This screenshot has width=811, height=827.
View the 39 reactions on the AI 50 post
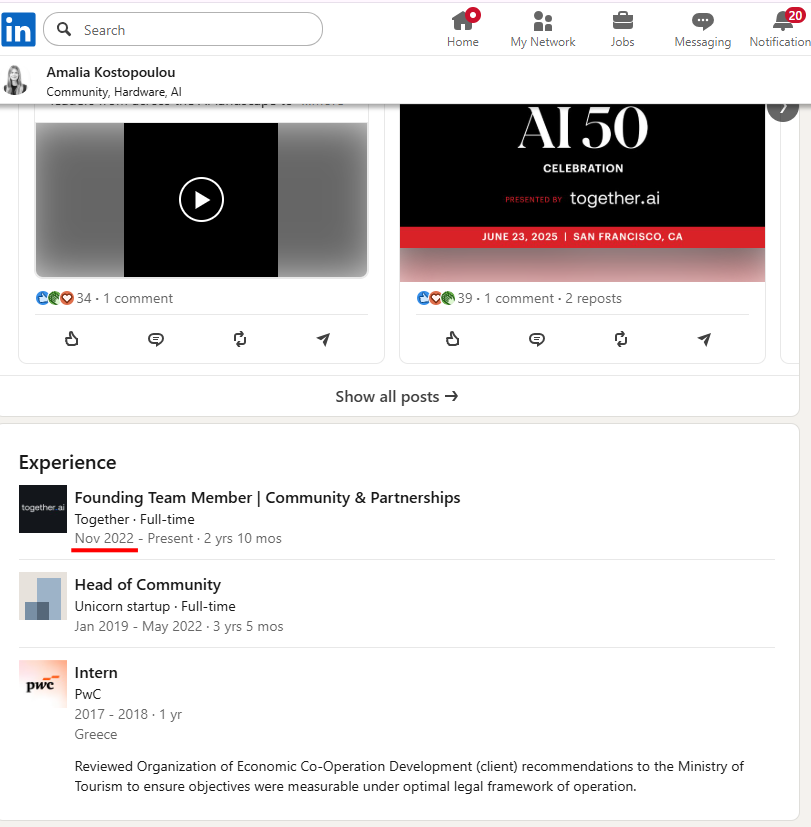coord(445,299)
